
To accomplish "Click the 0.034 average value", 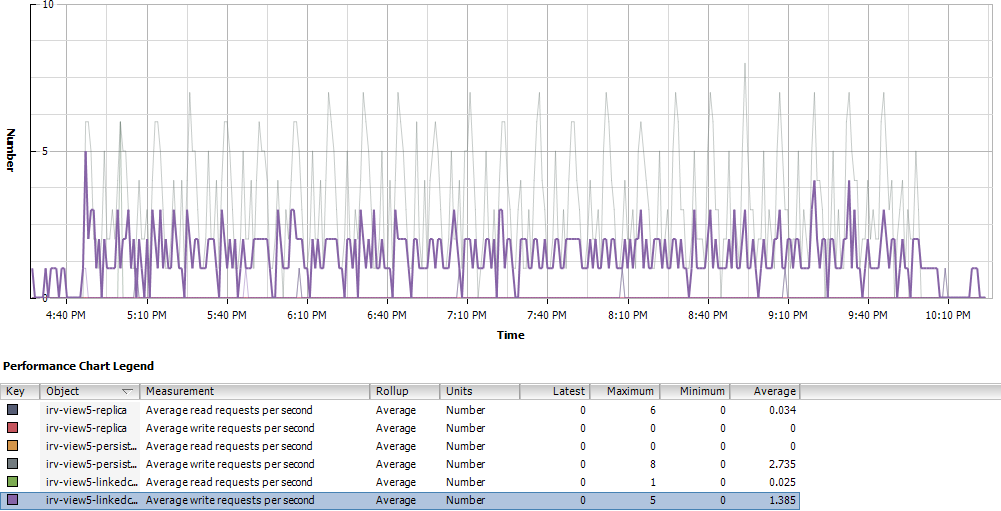I will [783, 410].
